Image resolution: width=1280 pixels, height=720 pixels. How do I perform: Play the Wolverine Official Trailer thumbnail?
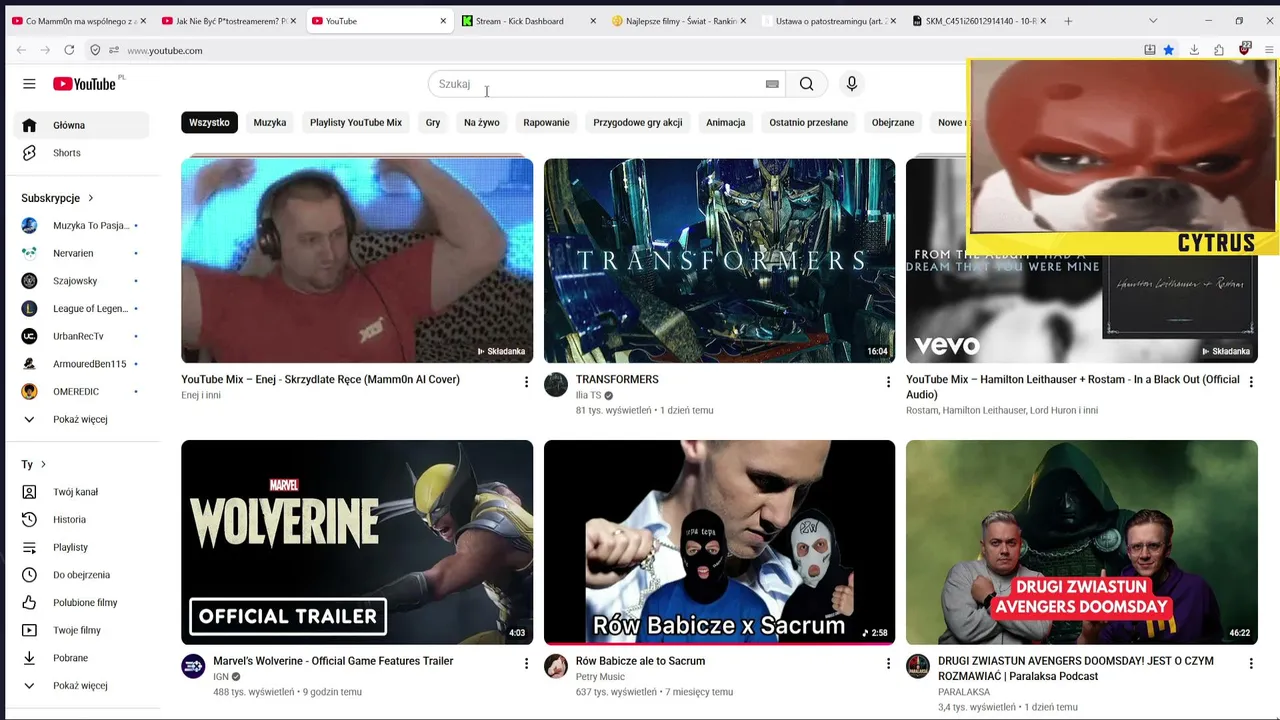click(x=357, y=542)
